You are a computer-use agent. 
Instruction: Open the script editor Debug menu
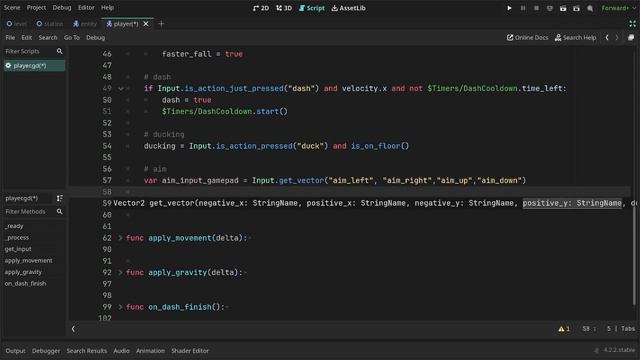point(96,38)
